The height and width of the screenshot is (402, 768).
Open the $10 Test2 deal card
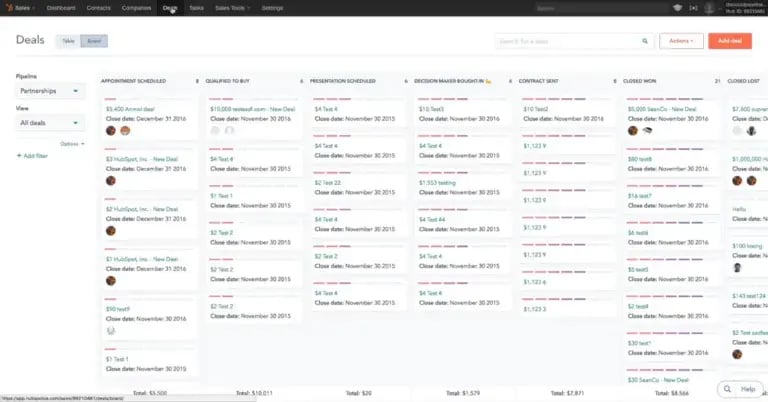536,109
